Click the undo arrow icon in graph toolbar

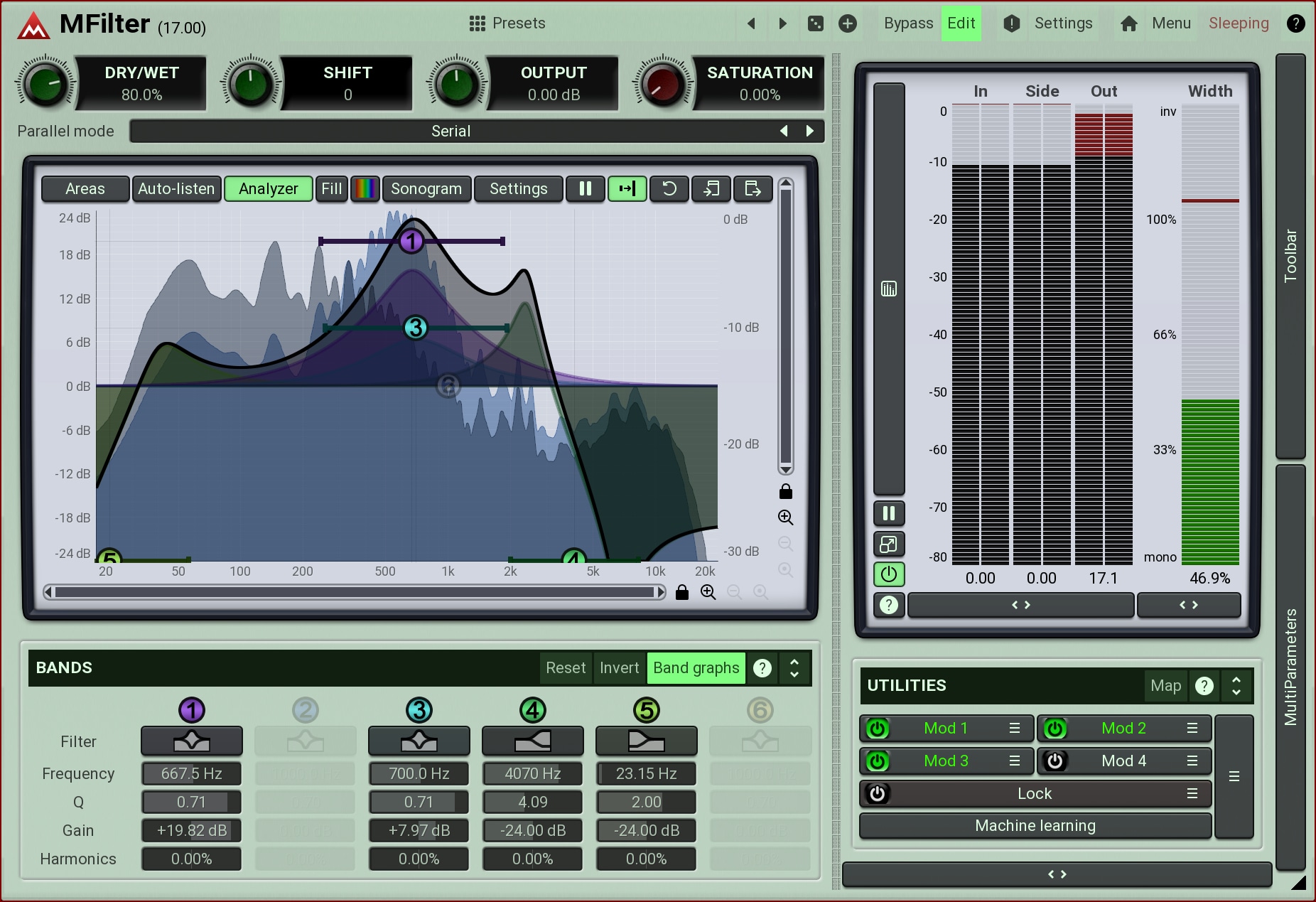pyautogui.click(x=669, y=189)
